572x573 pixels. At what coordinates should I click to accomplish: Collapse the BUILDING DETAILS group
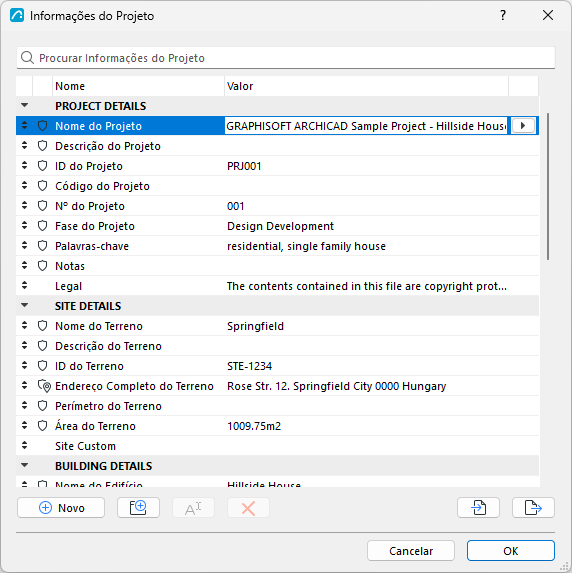(24, 465)
